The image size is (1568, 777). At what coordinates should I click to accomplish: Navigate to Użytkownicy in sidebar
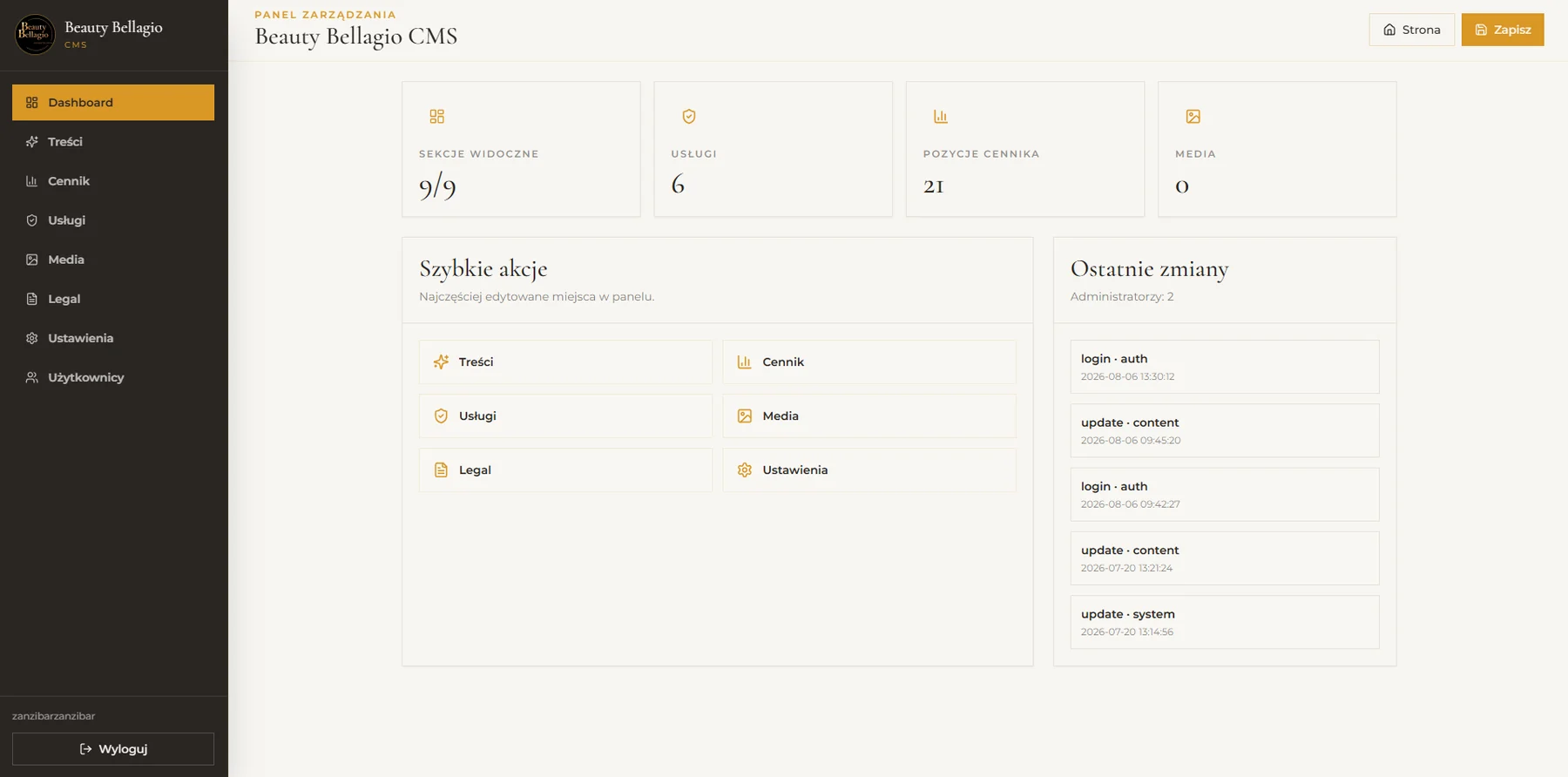pos(113,377)
